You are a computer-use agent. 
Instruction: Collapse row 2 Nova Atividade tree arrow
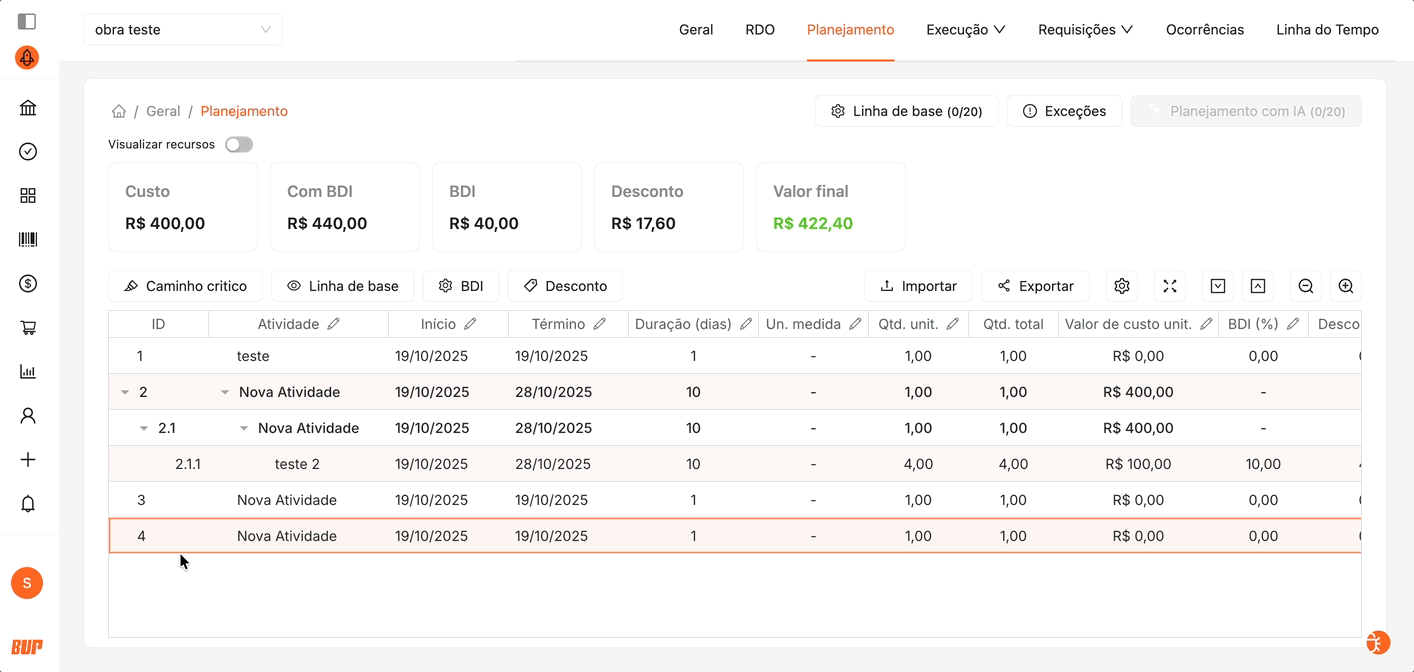(x=125, y=393)
